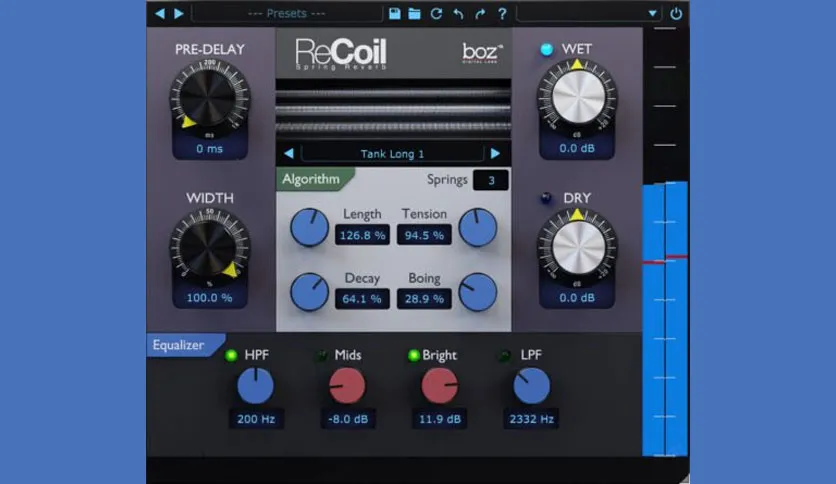Click the Tension knob
Image resolution: width=836 pixels, height=484 pixels.
[478, 227]
